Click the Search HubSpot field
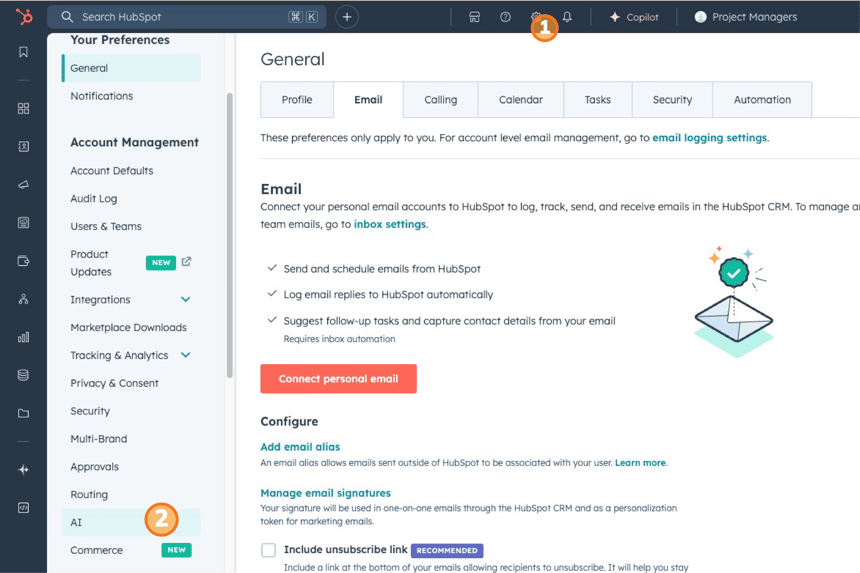The height and width of the screenshot is (573, 860). [x=186, y=17]
